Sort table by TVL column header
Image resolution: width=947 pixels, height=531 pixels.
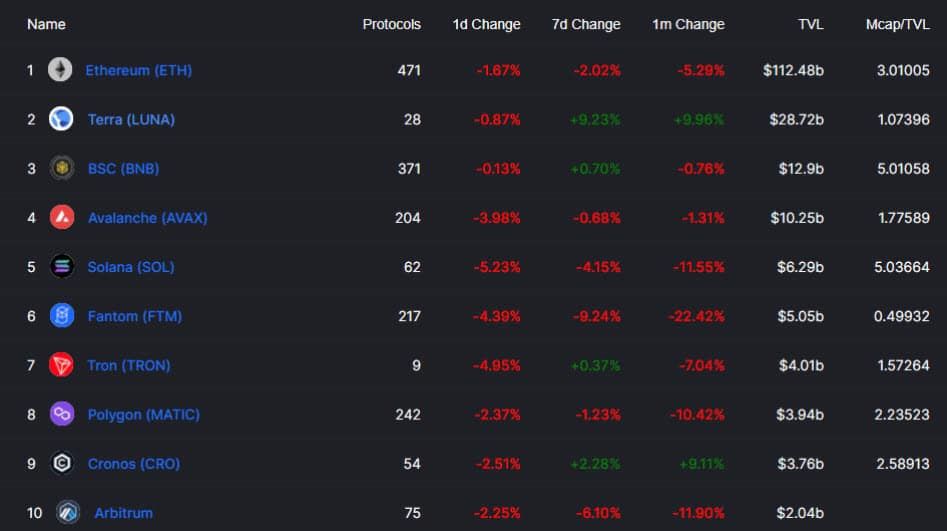(811, 24)
